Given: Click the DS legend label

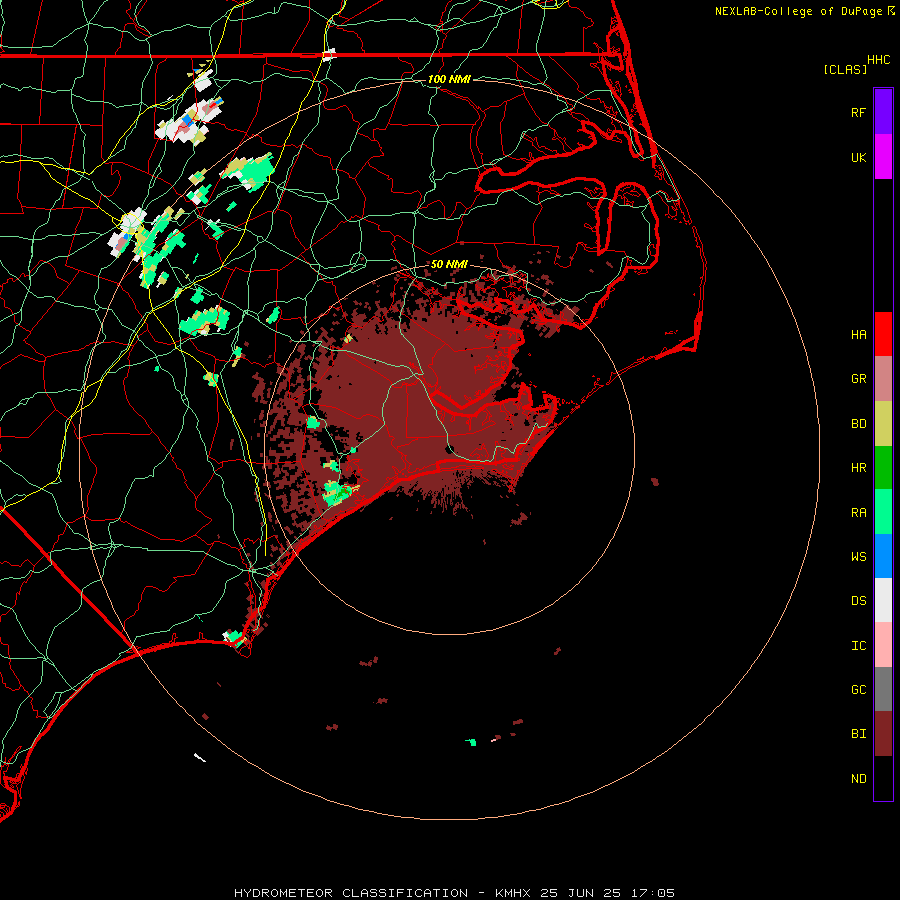Looking at the screenshot, I should [858, 601].
